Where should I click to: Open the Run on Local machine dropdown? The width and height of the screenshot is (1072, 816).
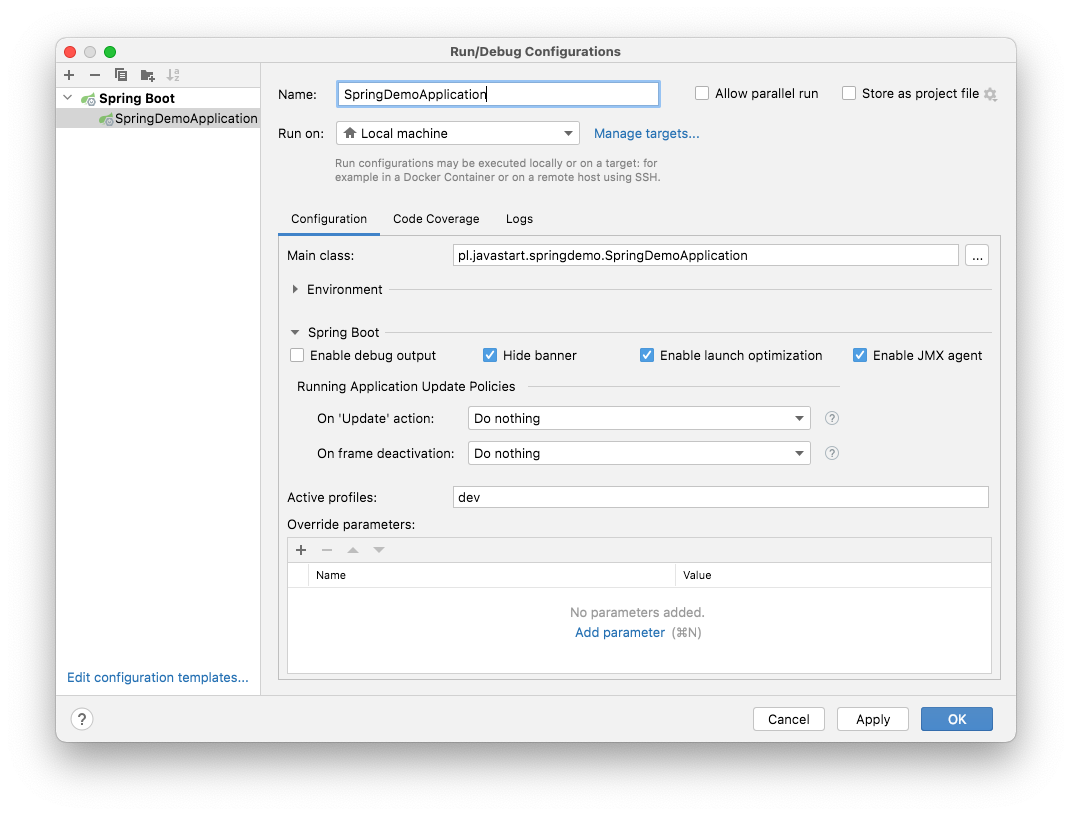click(457, 133)
